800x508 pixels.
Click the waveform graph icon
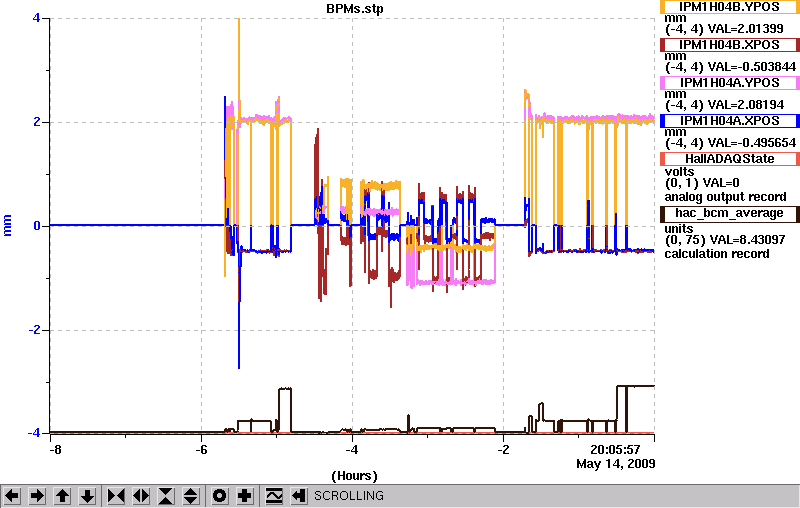(274, 496)
